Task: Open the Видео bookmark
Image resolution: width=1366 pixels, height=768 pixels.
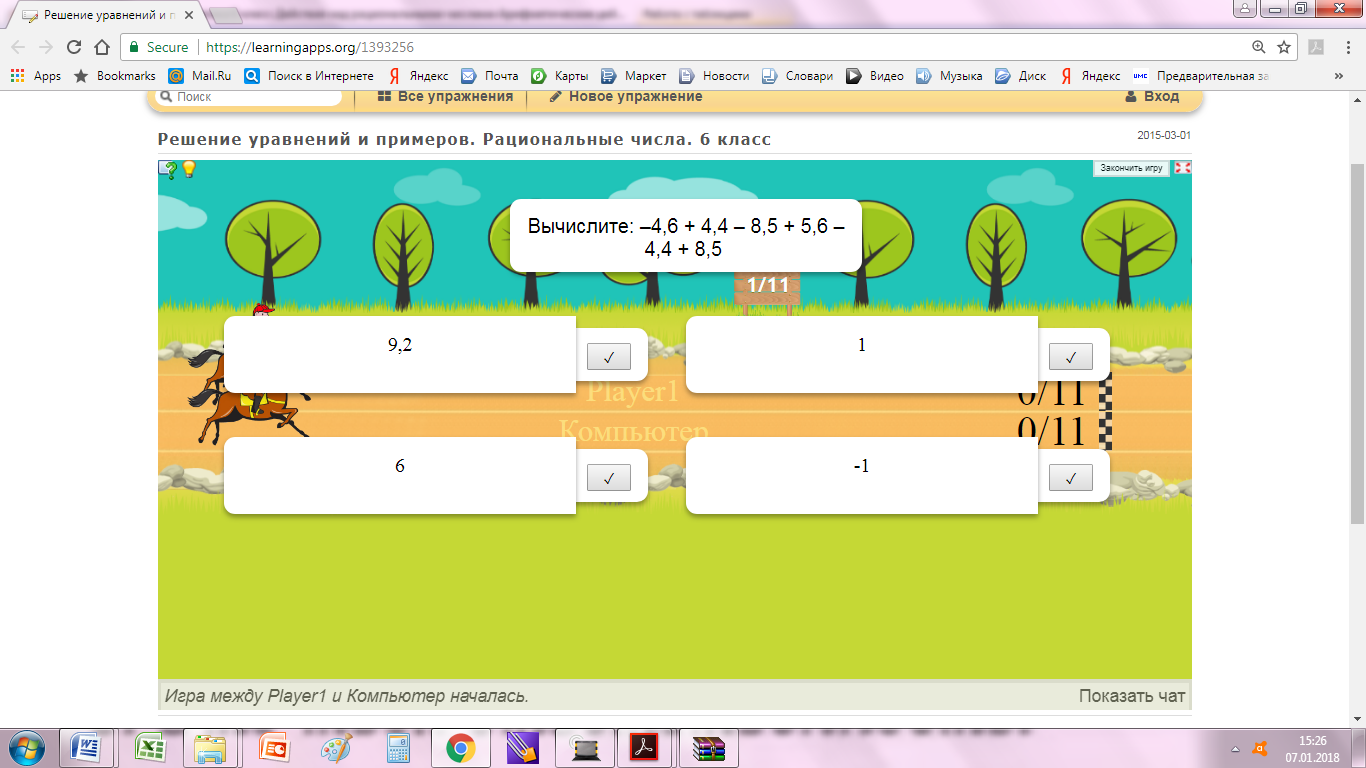Action: tap(875, 76)
